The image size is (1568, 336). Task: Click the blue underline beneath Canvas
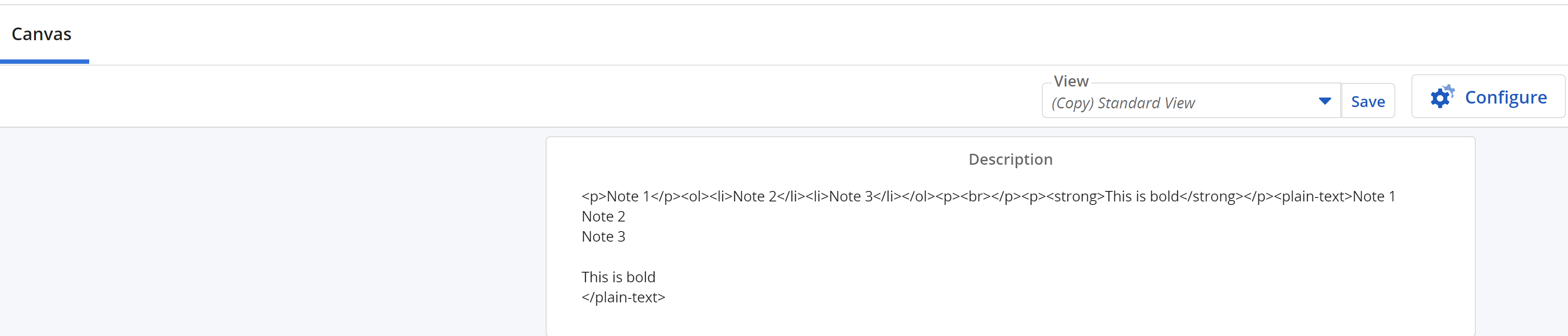[x=45, y=62]
